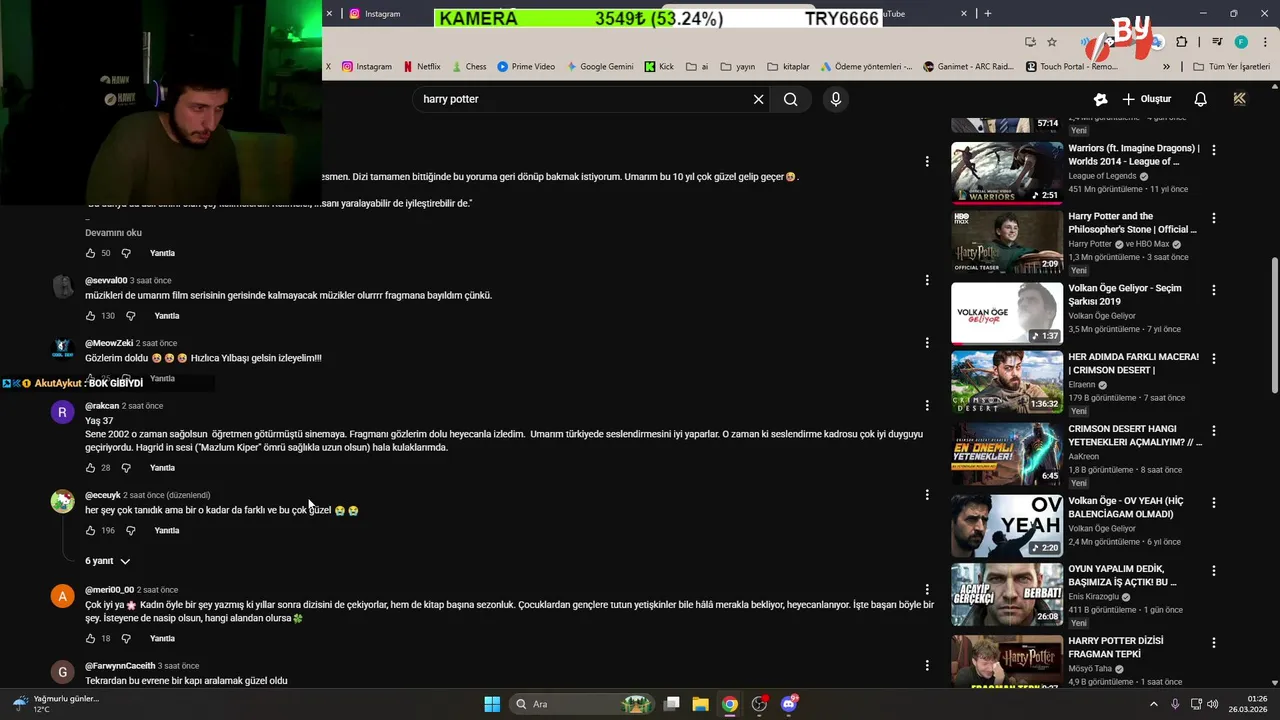
Task: Open Chess bookmark
Action: point(469,67)
